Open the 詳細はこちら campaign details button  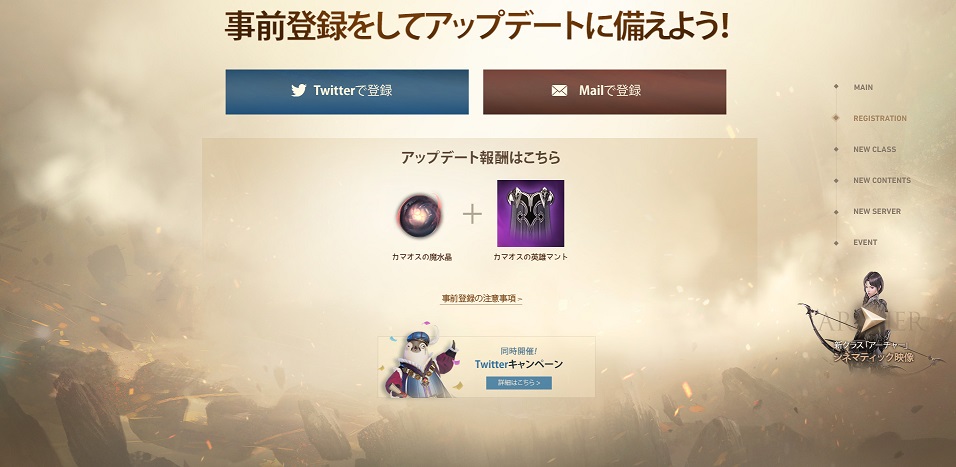pos(519,383)
